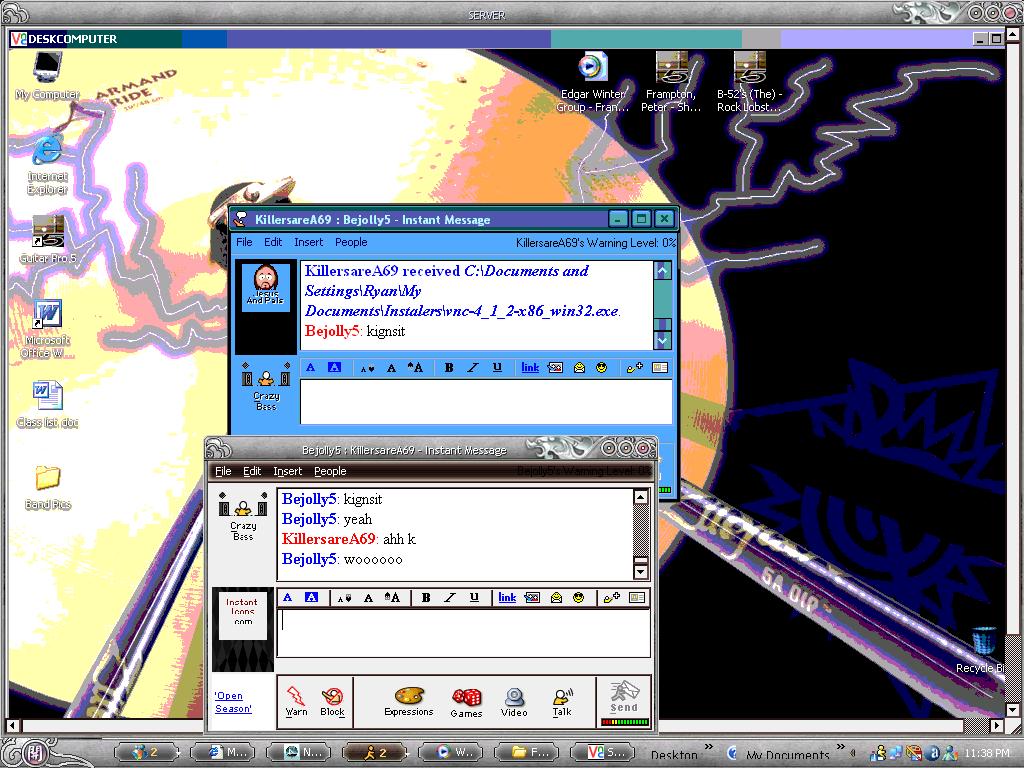Increase font size in gray Bejolly5 window toolbar

point(392,598)
